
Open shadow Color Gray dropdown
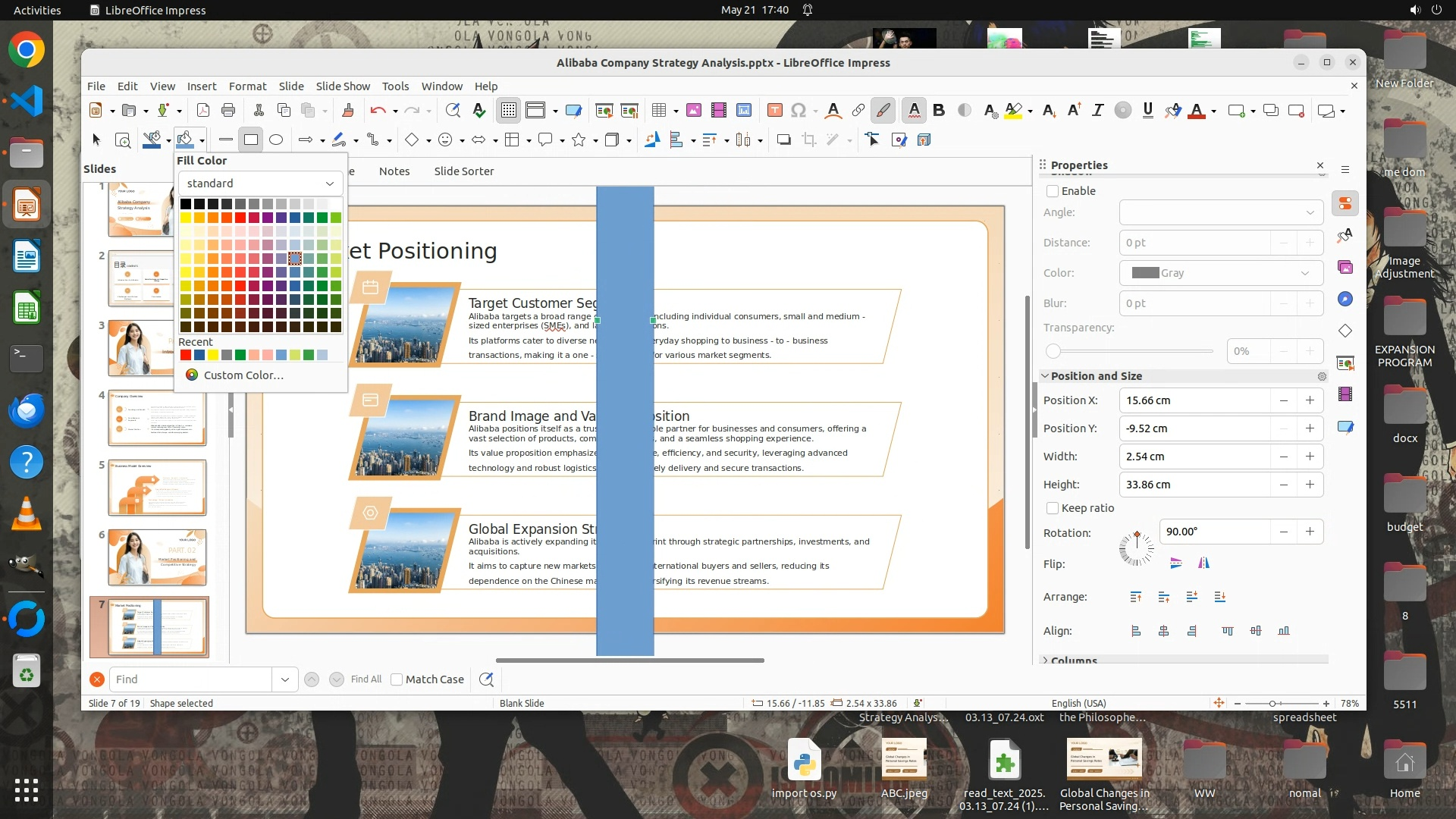tap(1220, 273)
